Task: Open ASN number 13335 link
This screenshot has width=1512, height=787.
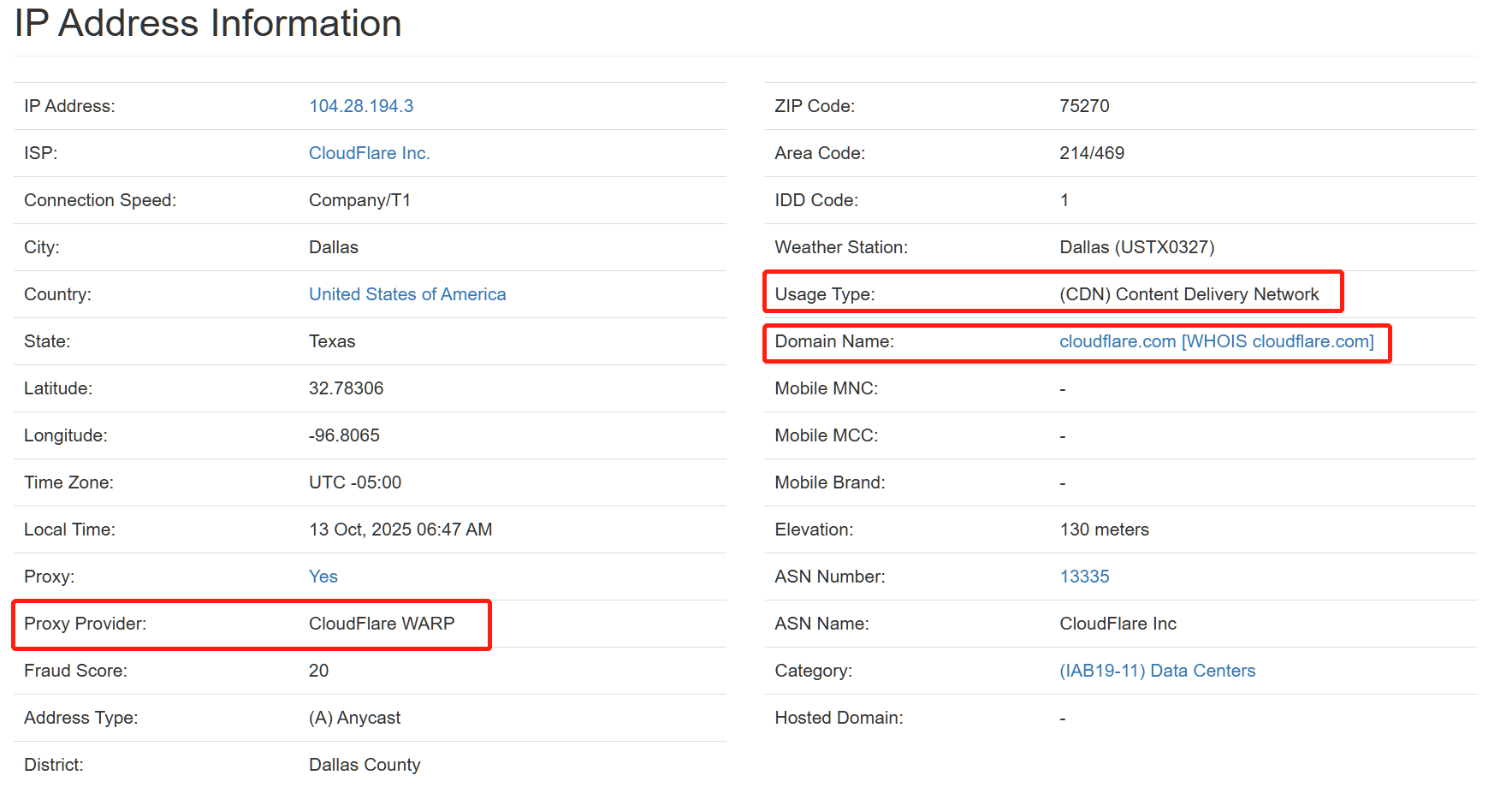Action: click(1084, 577)
